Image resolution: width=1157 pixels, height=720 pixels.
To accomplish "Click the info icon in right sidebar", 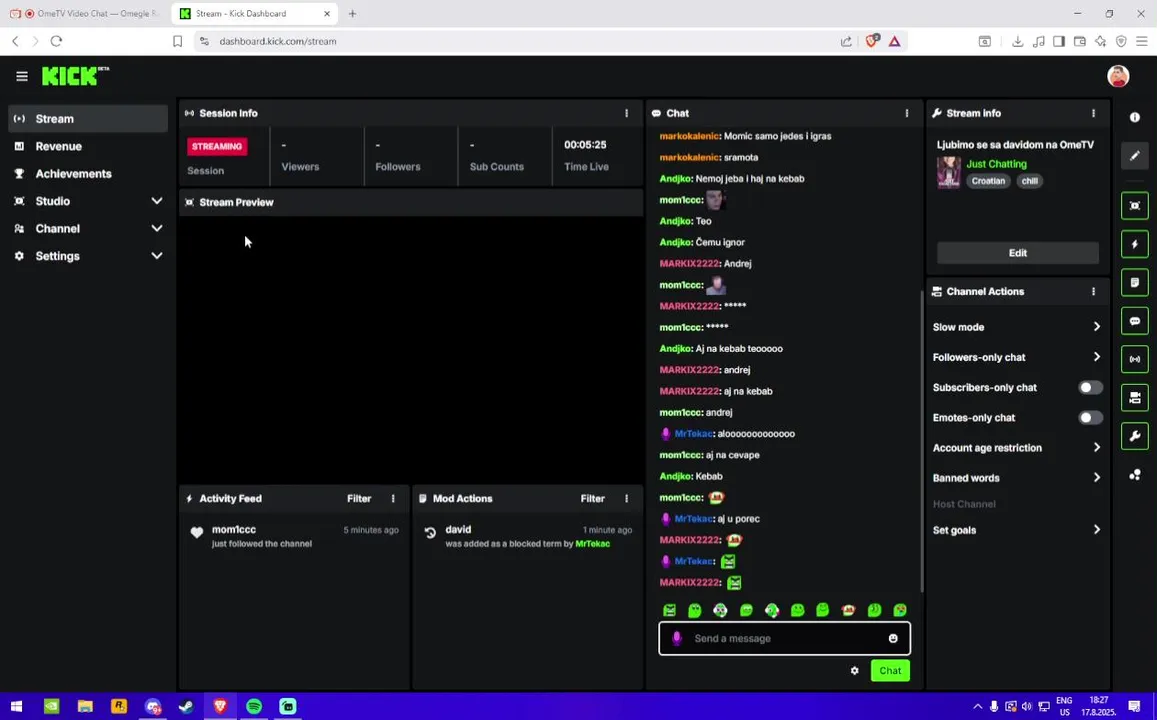I will click(x=1135, y=117).
